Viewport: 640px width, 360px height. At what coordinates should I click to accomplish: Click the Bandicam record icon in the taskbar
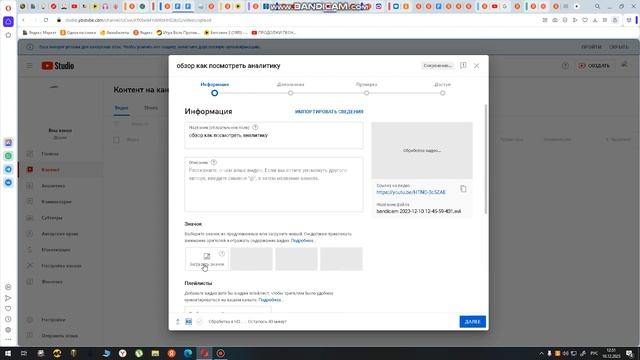pyautogui.click(x=220, y=353)
